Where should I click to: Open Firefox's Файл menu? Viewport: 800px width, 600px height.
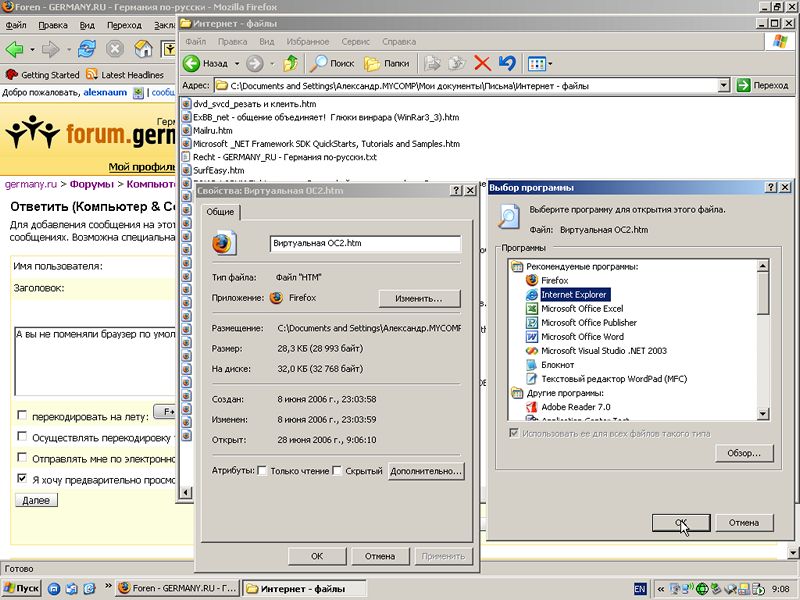coord(16,25)
